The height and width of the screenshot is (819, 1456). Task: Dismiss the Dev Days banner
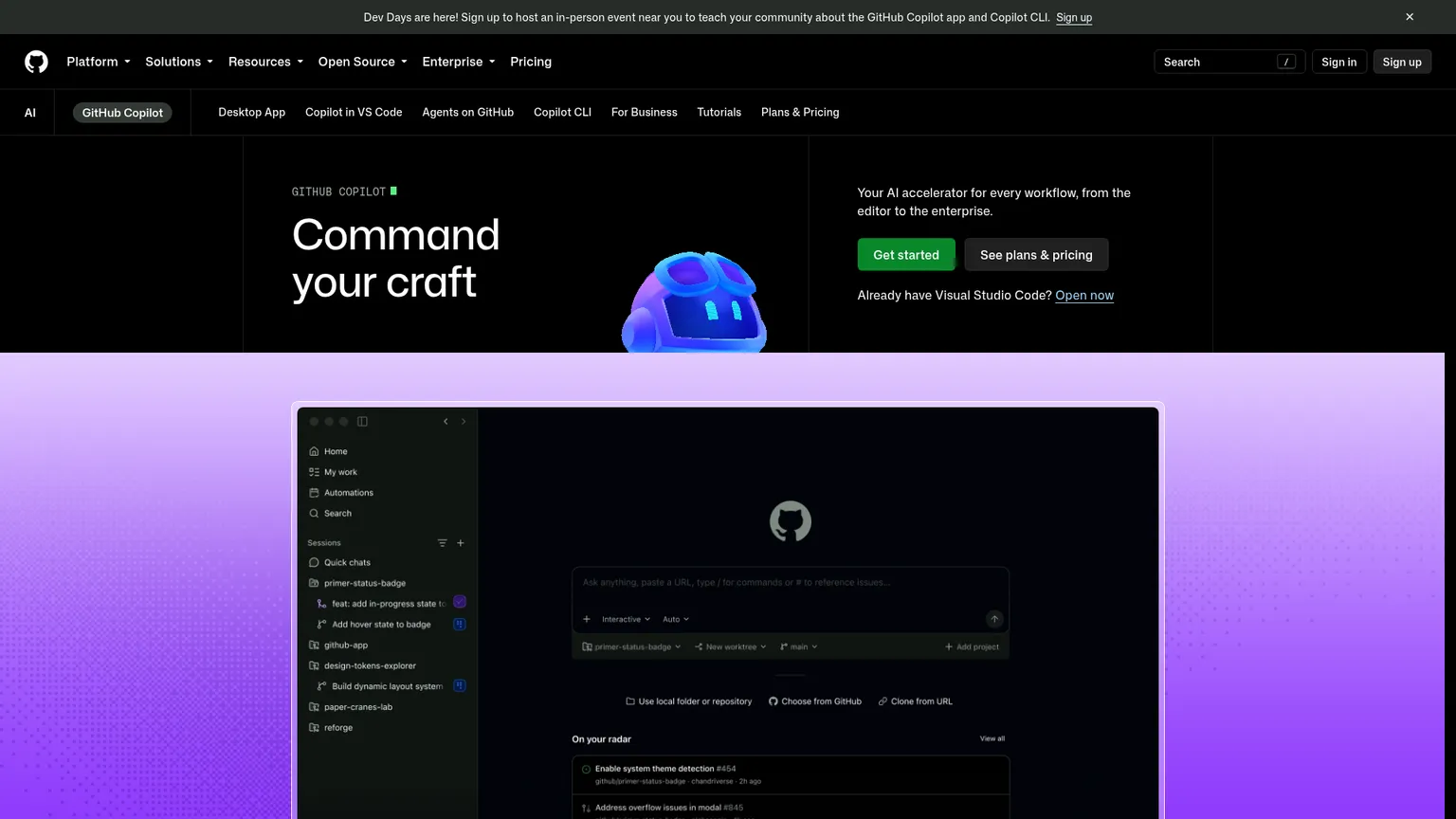coord(1410,17)
